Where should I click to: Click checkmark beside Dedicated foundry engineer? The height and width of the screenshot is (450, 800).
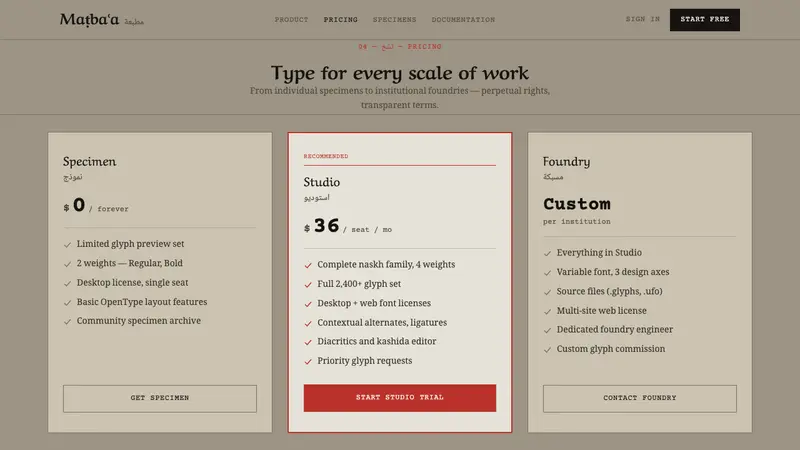click(547, 331)
